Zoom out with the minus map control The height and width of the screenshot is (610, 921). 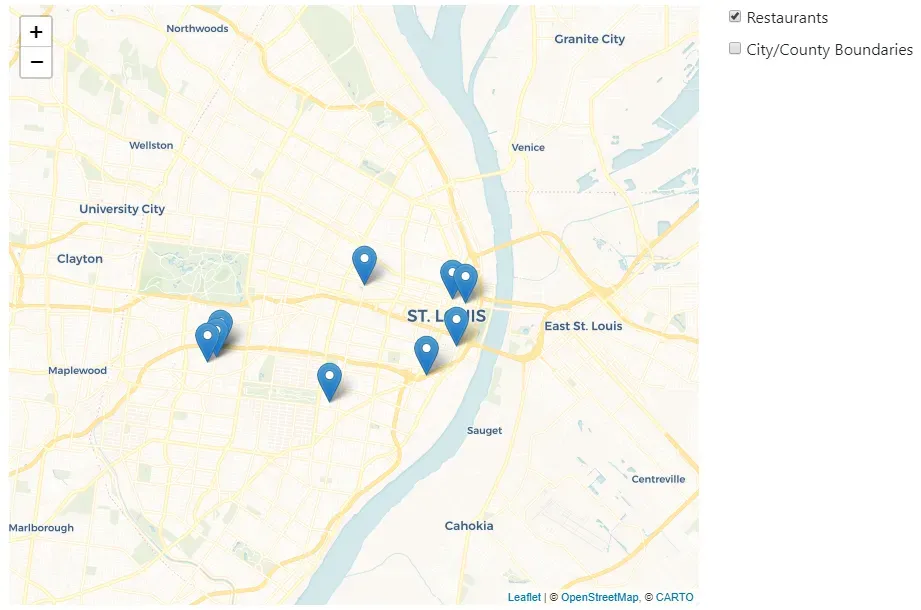tap(36, 62)
